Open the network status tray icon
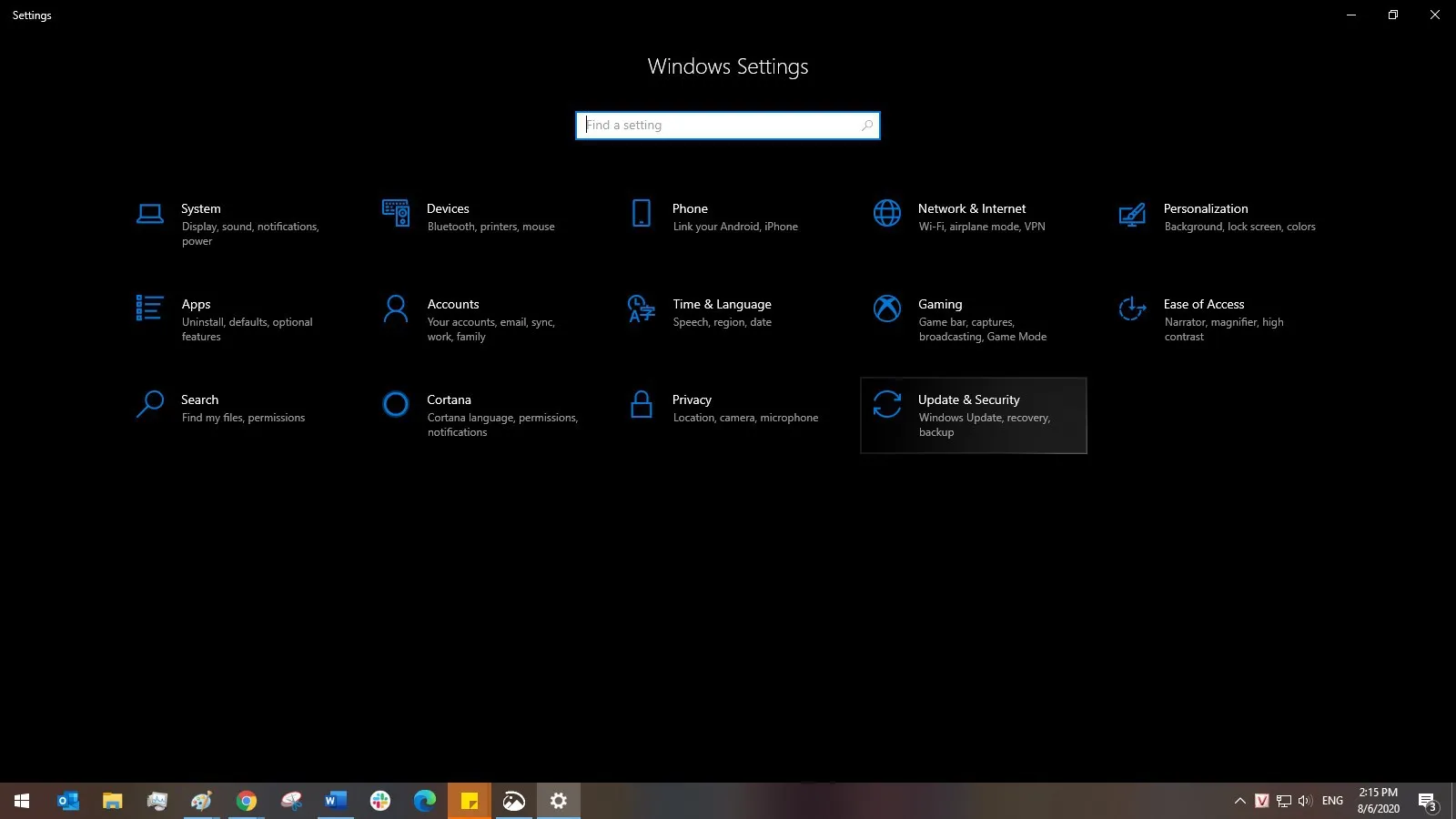The image size is (1456, 819). [x=1283, y=801]
